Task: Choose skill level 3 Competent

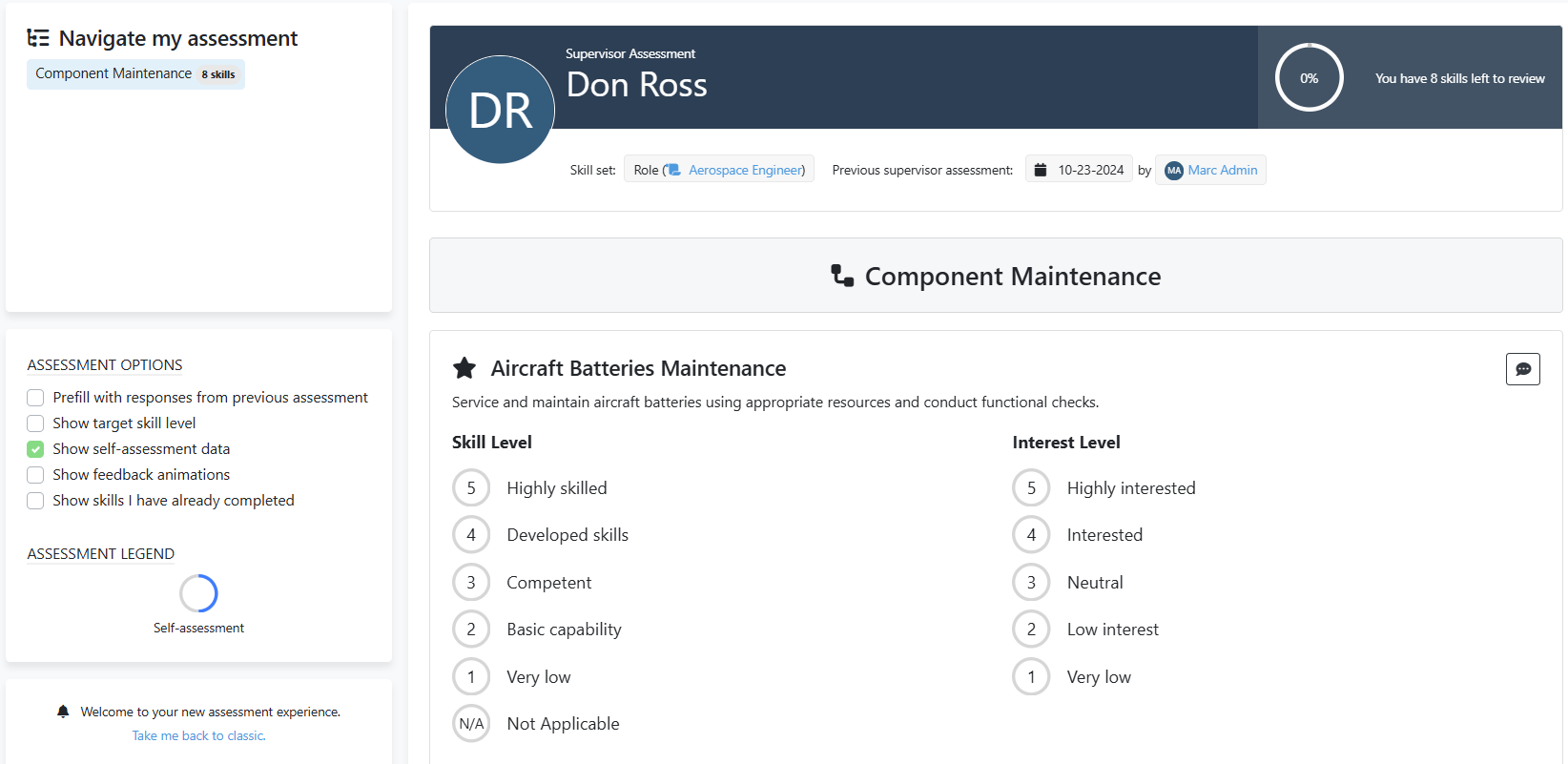Action: pos(471,583)
